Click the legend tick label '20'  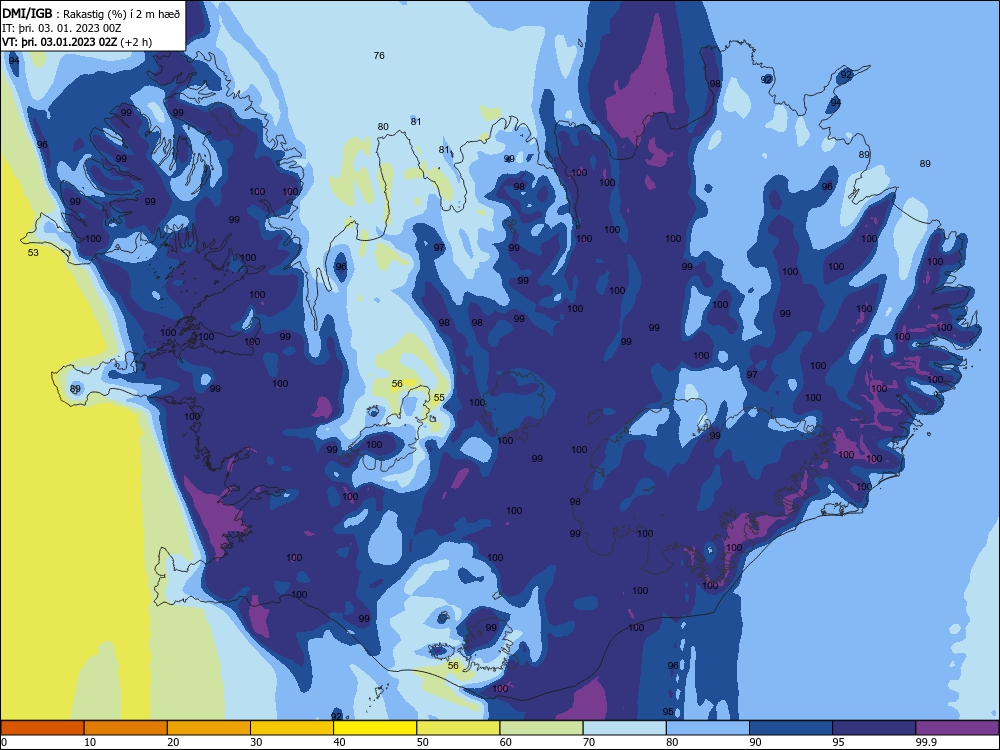(x=173, y=742)
